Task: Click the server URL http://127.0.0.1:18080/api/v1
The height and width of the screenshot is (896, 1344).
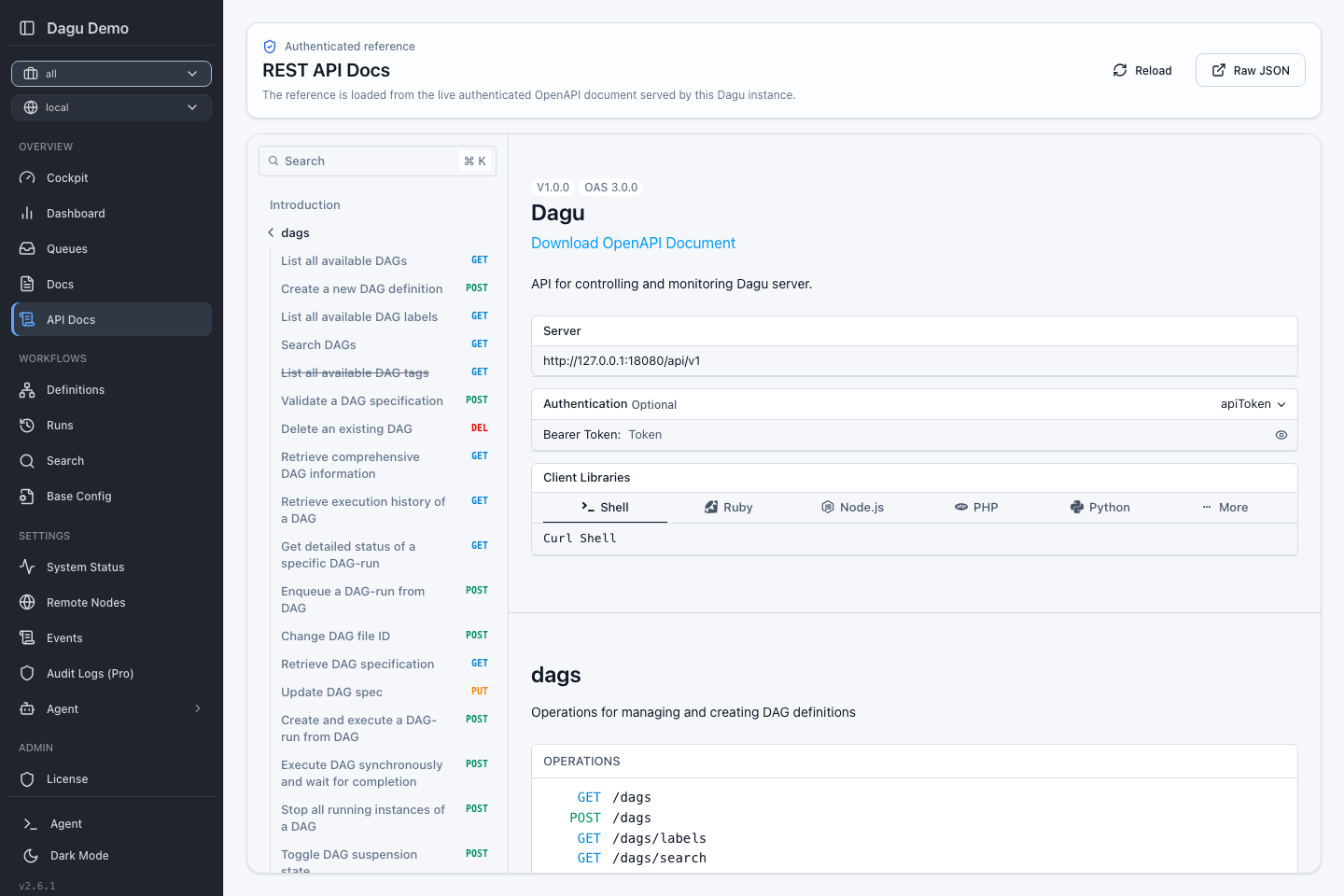Action: pos(622,360)
